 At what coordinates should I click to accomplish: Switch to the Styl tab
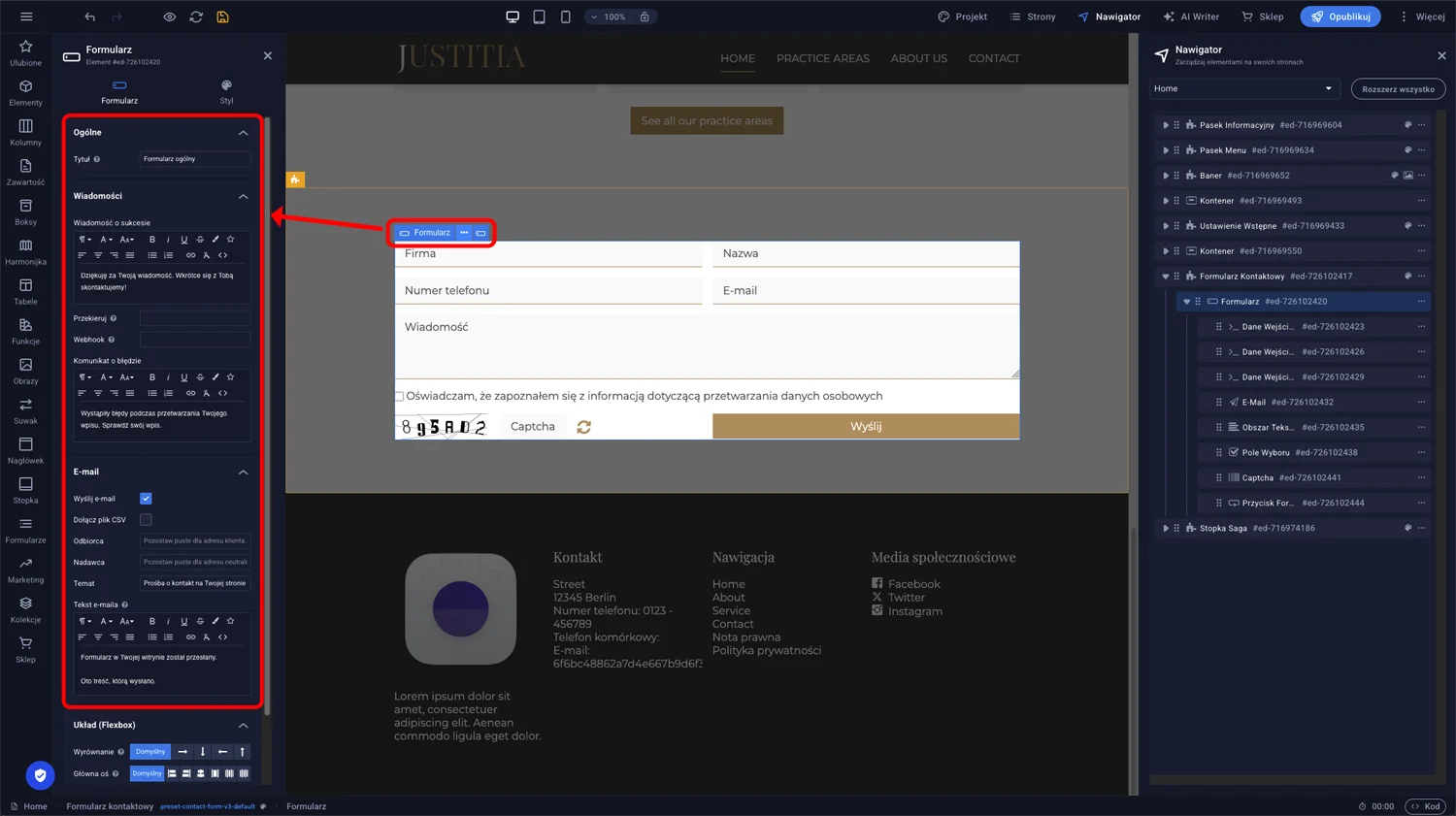[x=226, y=92]
